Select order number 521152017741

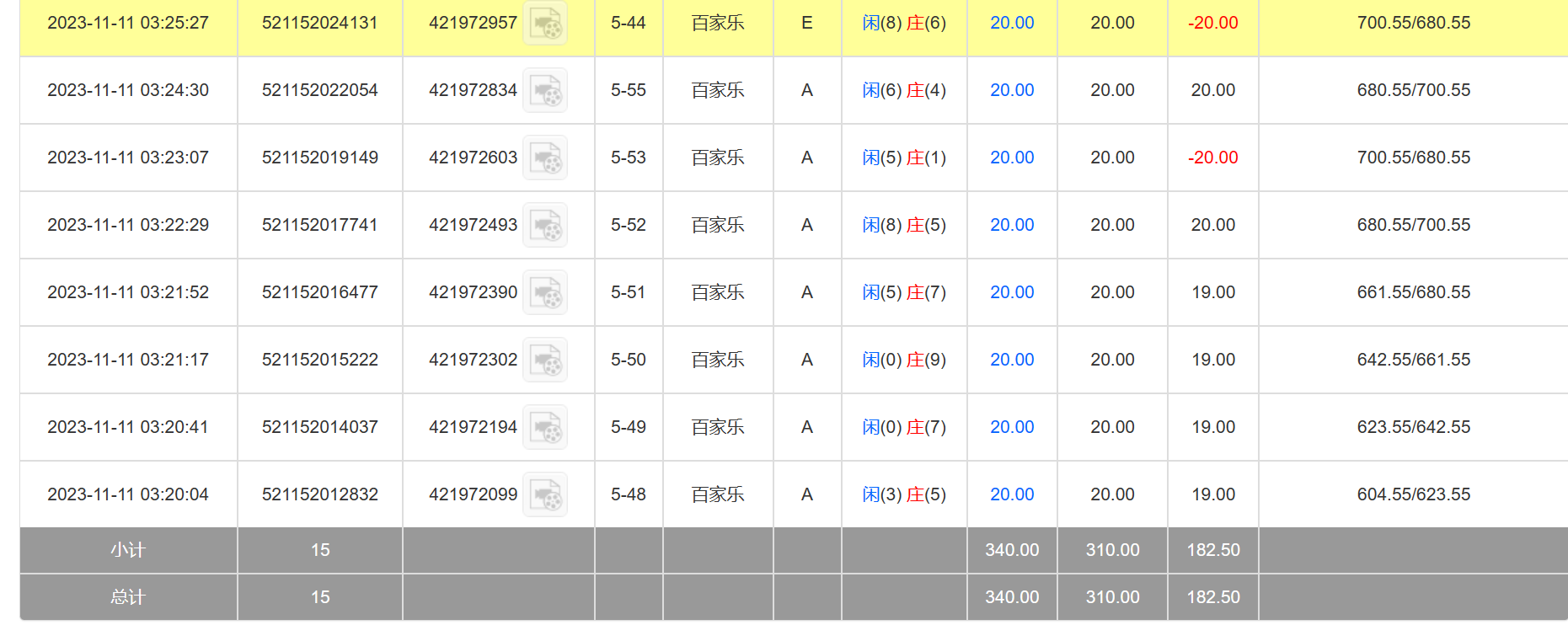pos(320,225)
